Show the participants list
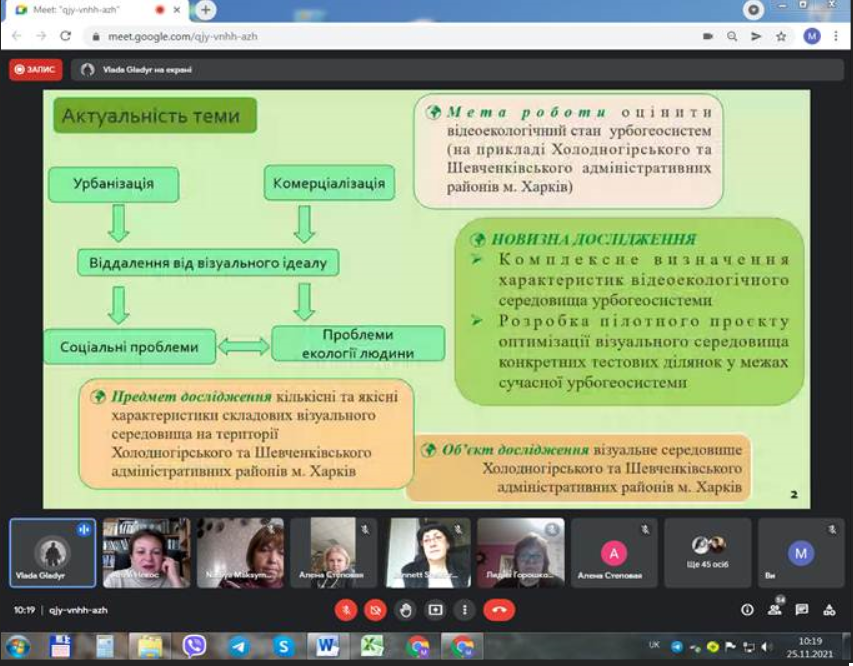Screen dimensions: 853x666 [773, 609]
